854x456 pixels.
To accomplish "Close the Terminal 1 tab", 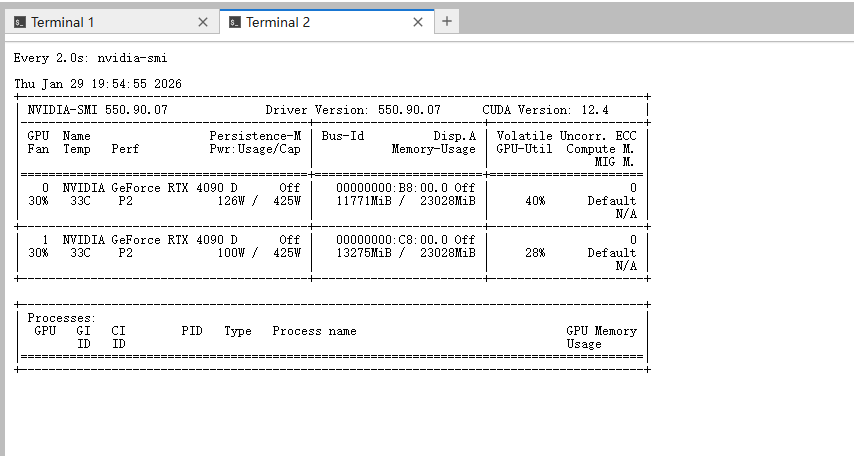I will tap(203, 22).
